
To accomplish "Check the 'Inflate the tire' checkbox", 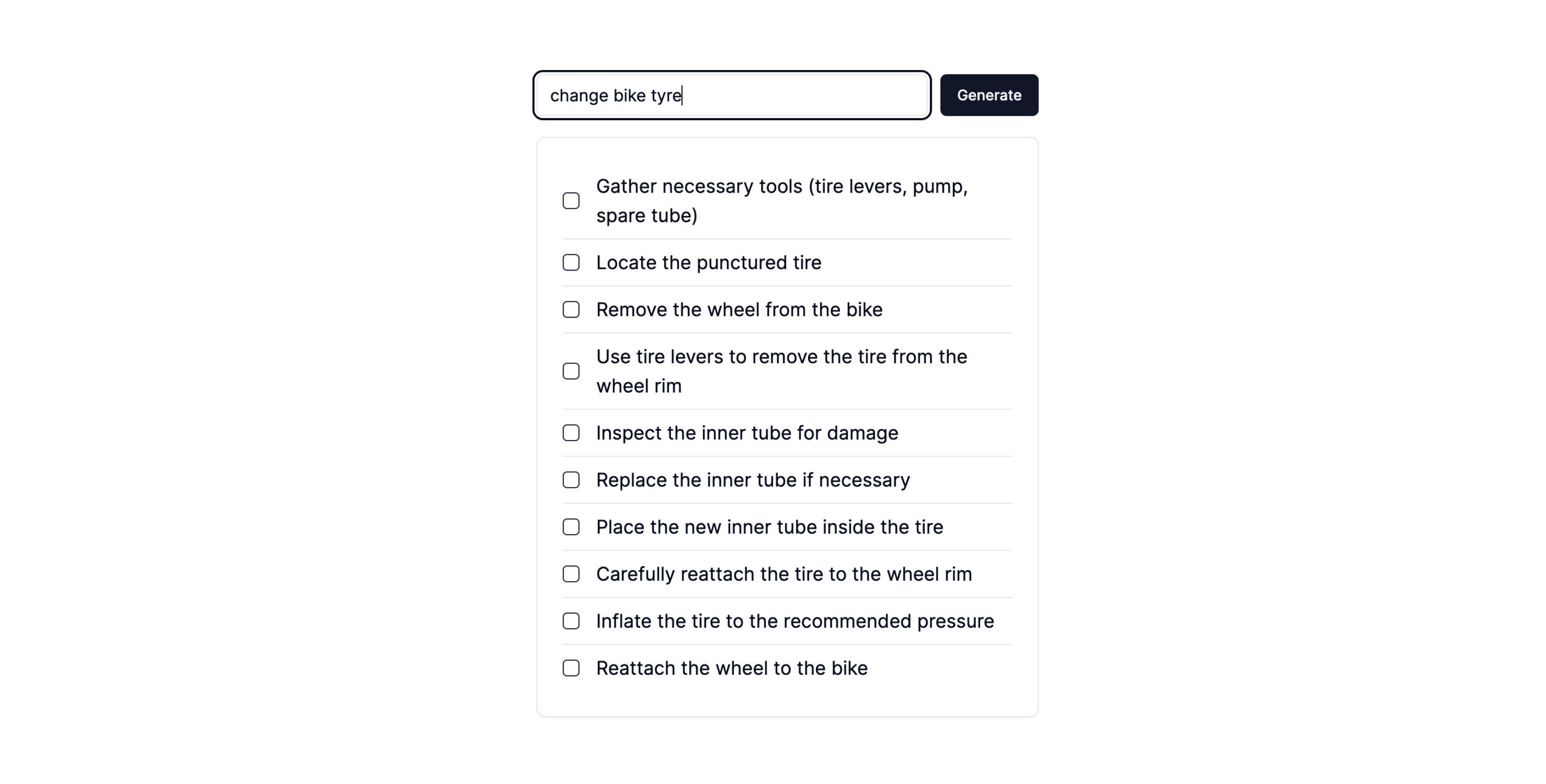I will coord(571,621).
